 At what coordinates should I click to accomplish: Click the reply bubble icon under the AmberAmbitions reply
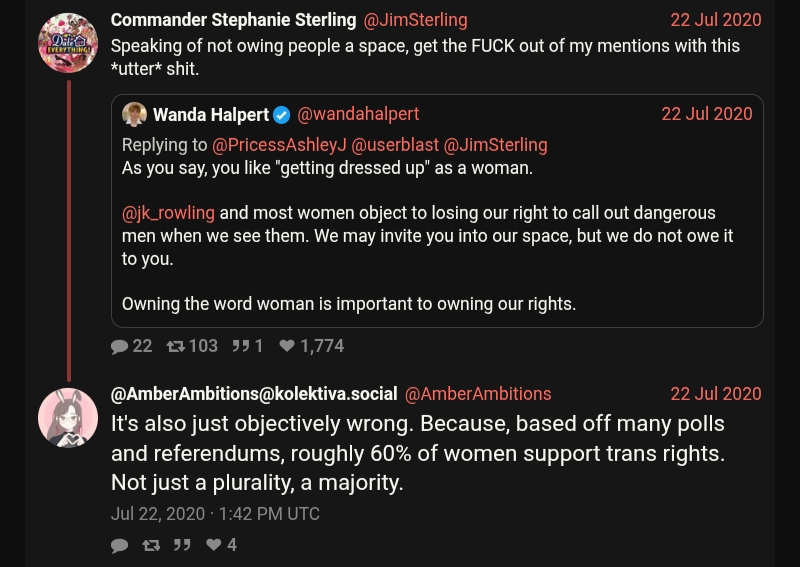[x=120, y=545]
